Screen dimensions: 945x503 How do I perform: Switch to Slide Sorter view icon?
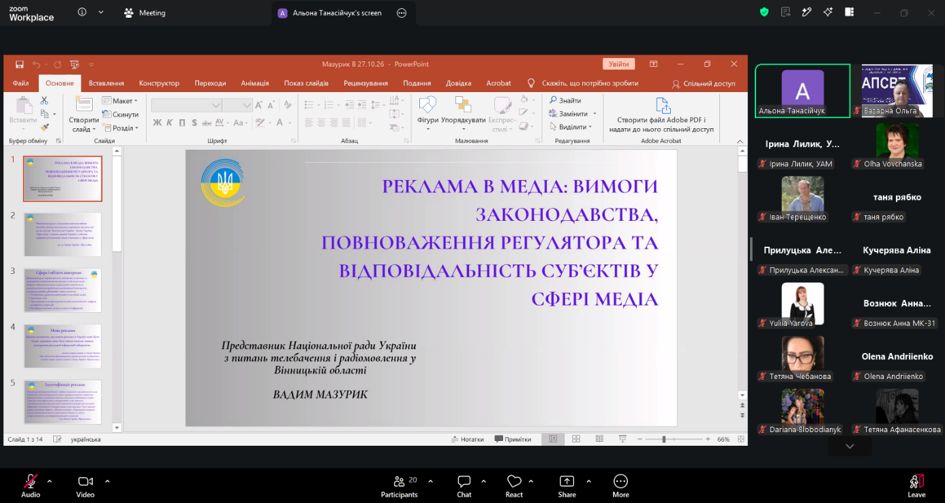(x=576, y=439)
